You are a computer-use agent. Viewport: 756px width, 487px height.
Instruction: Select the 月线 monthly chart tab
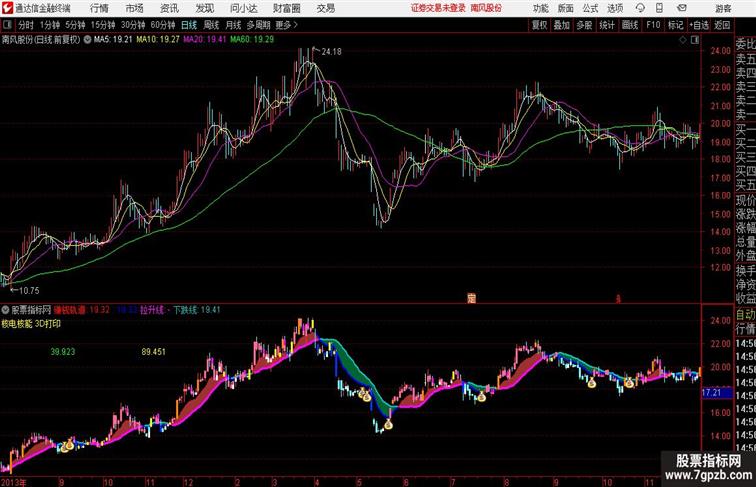233,25
